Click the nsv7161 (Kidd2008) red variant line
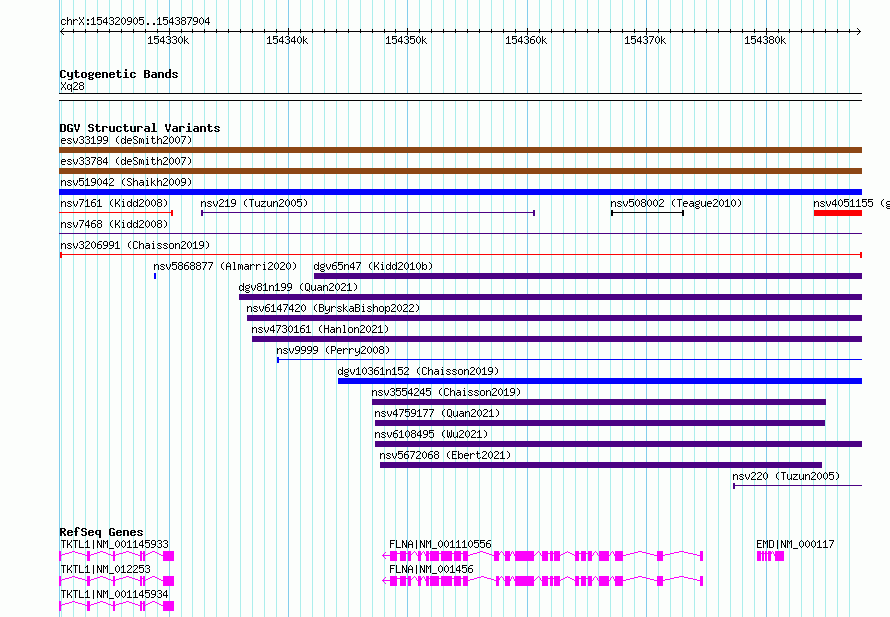This screenshot has height=617, width=890. (x=116, y=213)
